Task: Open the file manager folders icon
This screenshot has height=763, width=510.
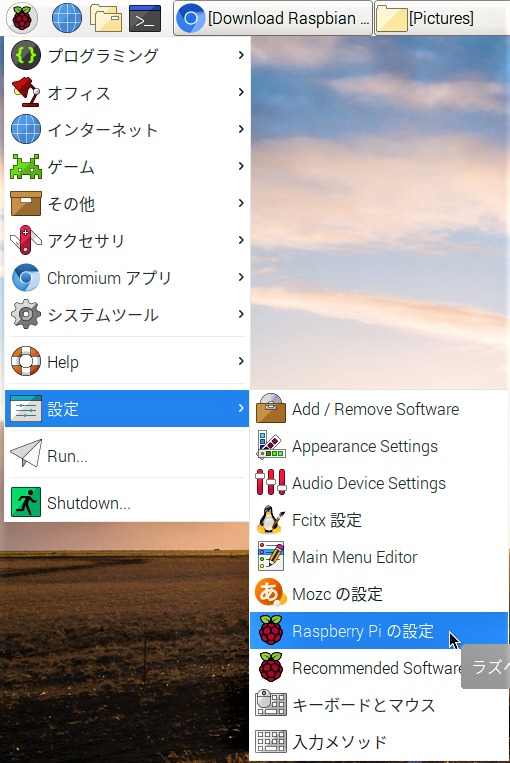Action: pos(106,18)
